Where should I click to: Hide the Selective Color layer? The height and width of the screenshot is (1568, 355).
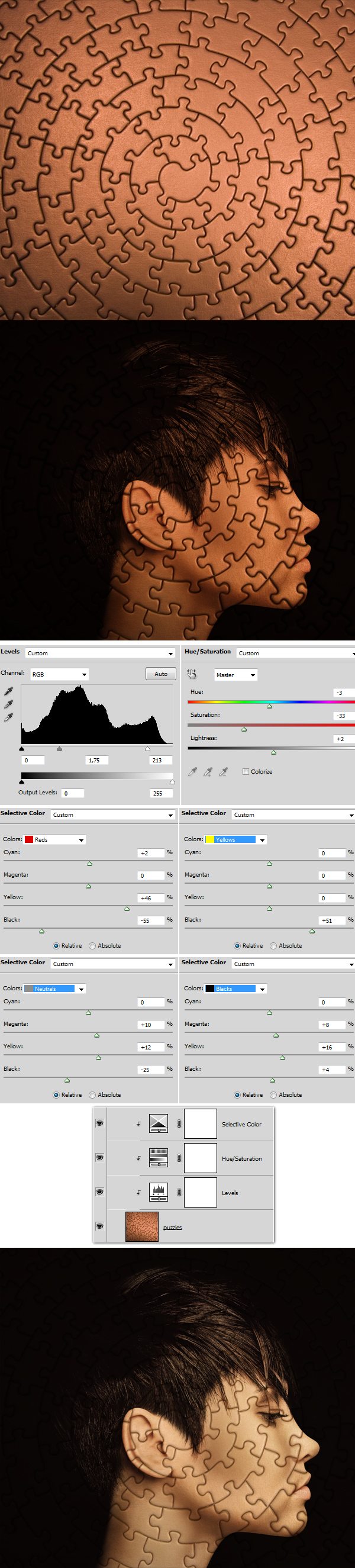pyautogui.click(x=99, y=1123)
